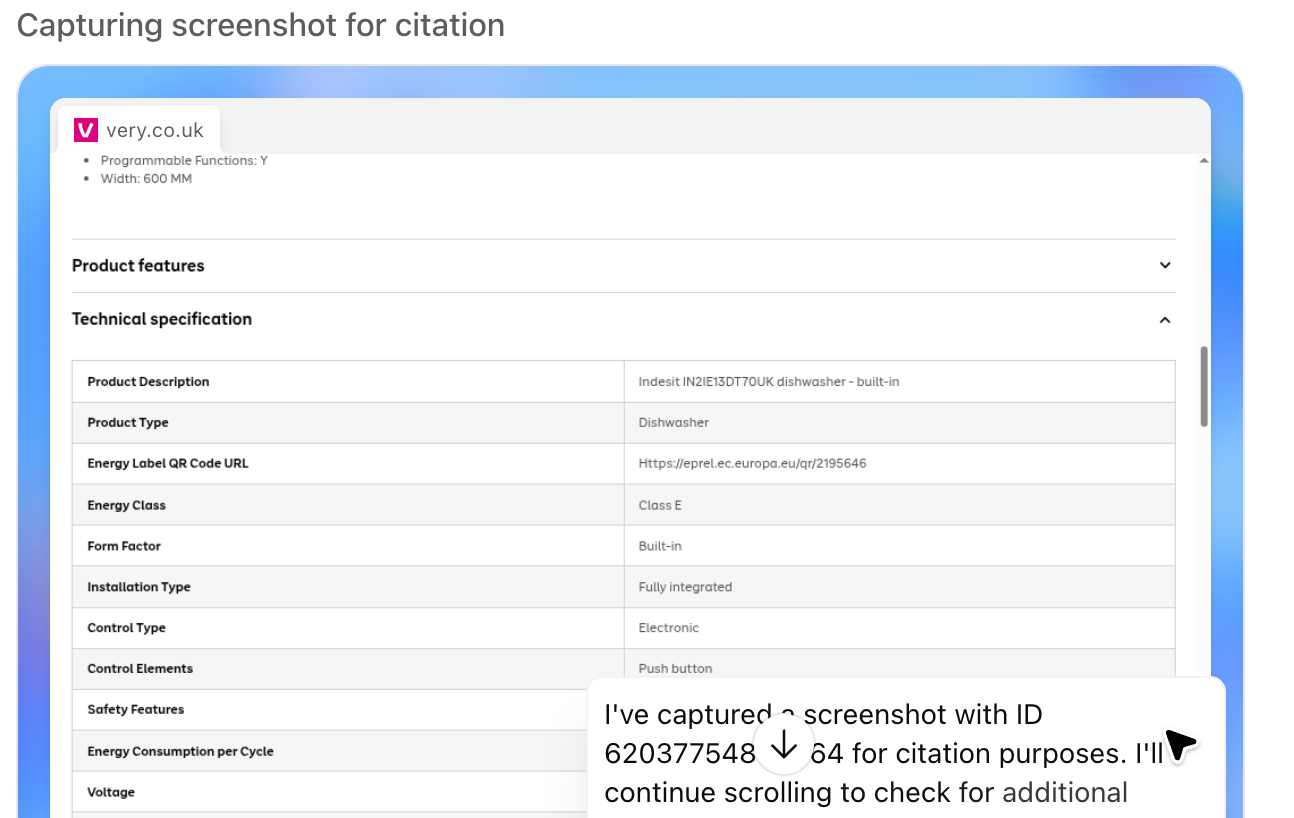Viewport: 1294px width, 818px height.
Task: Click the Capturing screenshot for citation heading
Action: click(261, 25)
